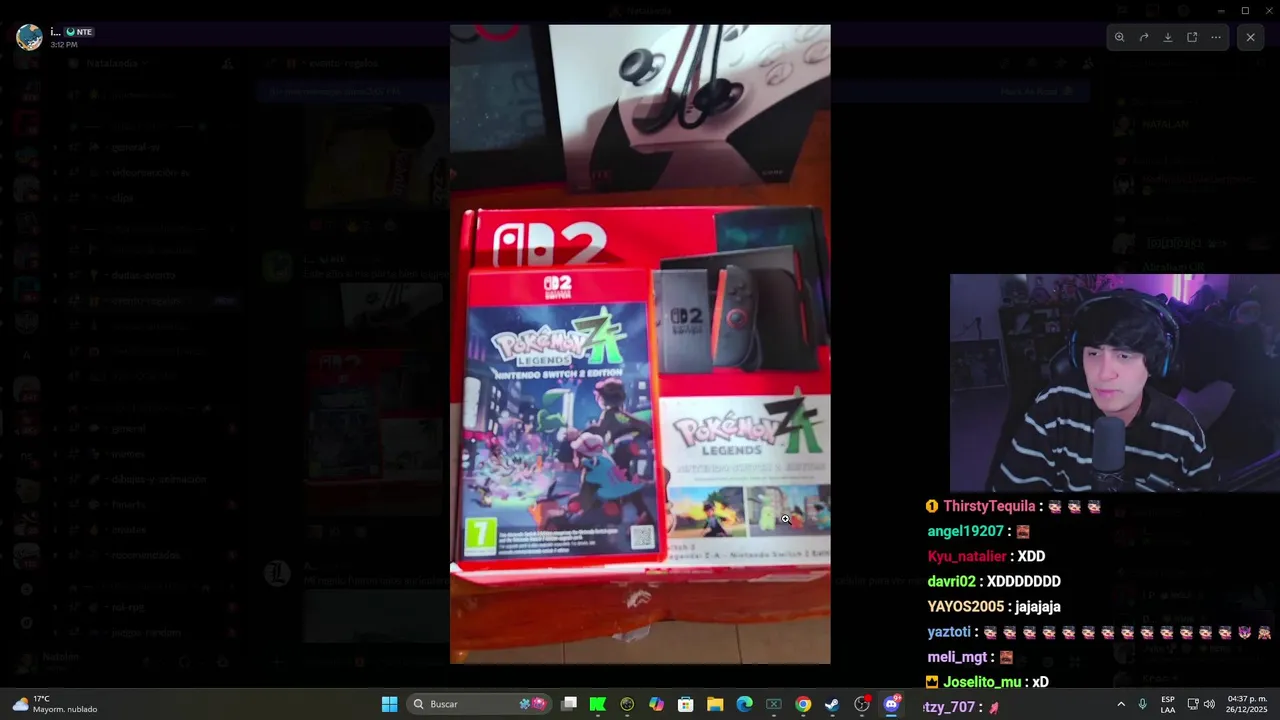
Task: Open Steam from the taskbar
Action: (x=832, y=704)
